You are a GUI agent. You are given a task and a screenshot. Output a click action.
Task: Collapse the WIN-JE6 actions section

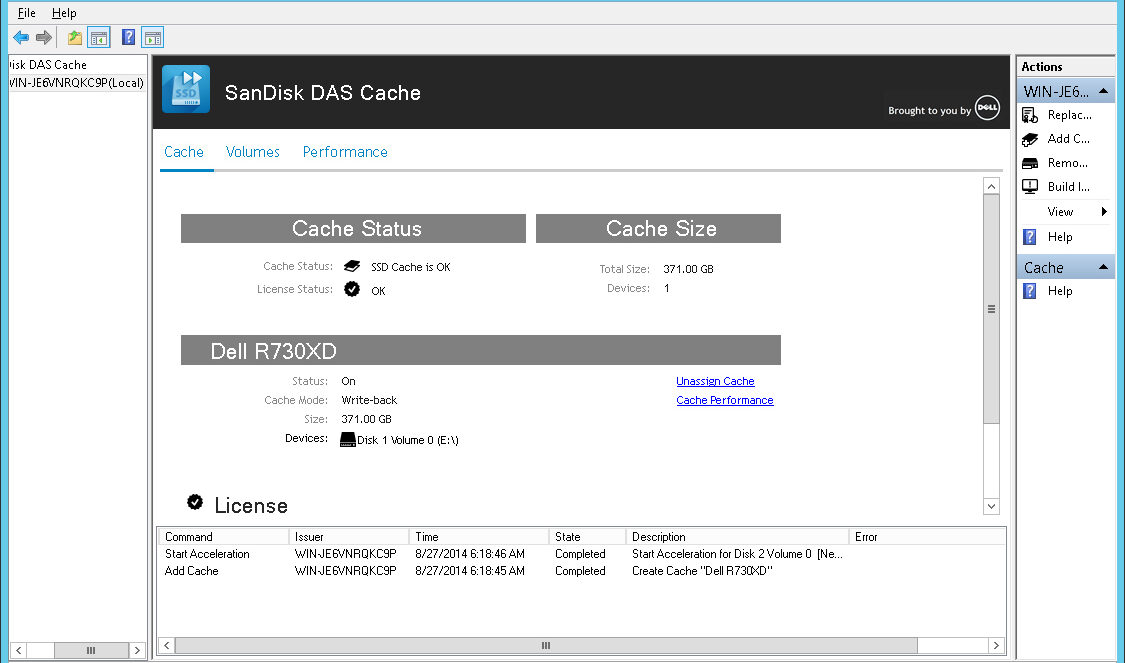[x=1103, y=91]
